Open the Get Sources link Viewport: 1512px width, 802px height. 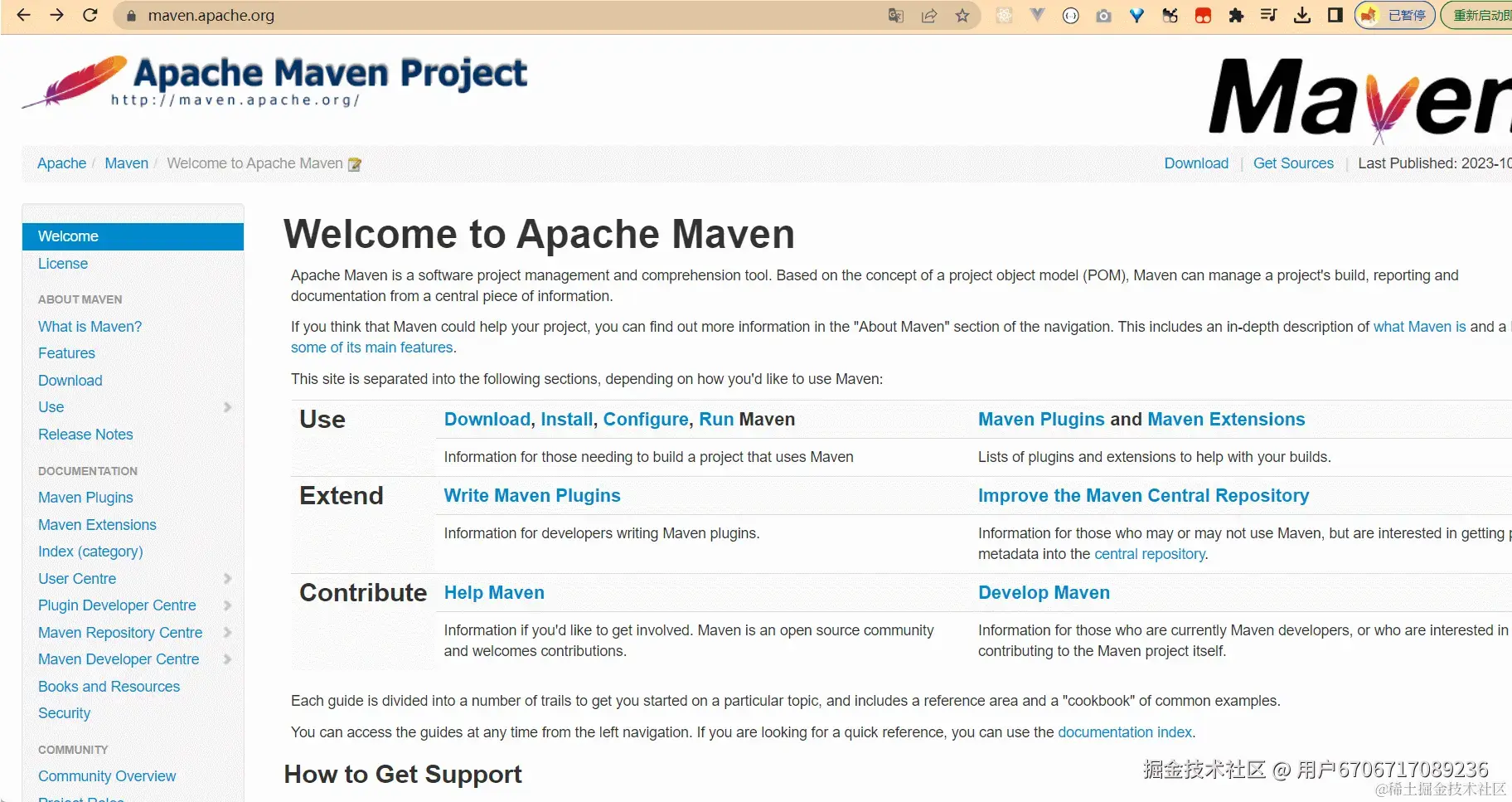coord(1293,163)
